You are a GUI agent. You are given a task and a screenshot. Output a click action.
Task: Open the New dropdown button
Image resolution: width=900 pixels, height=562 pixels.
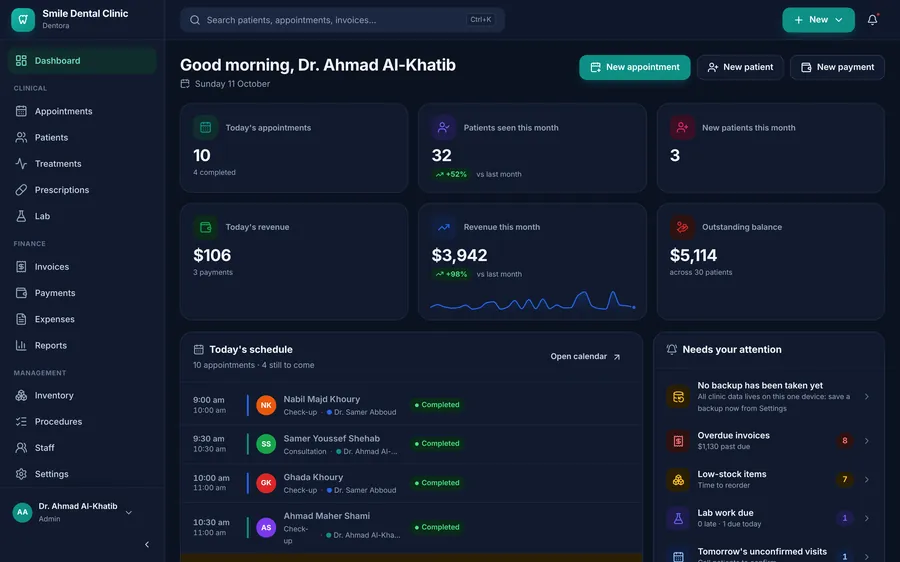click(x=818, y=20)
